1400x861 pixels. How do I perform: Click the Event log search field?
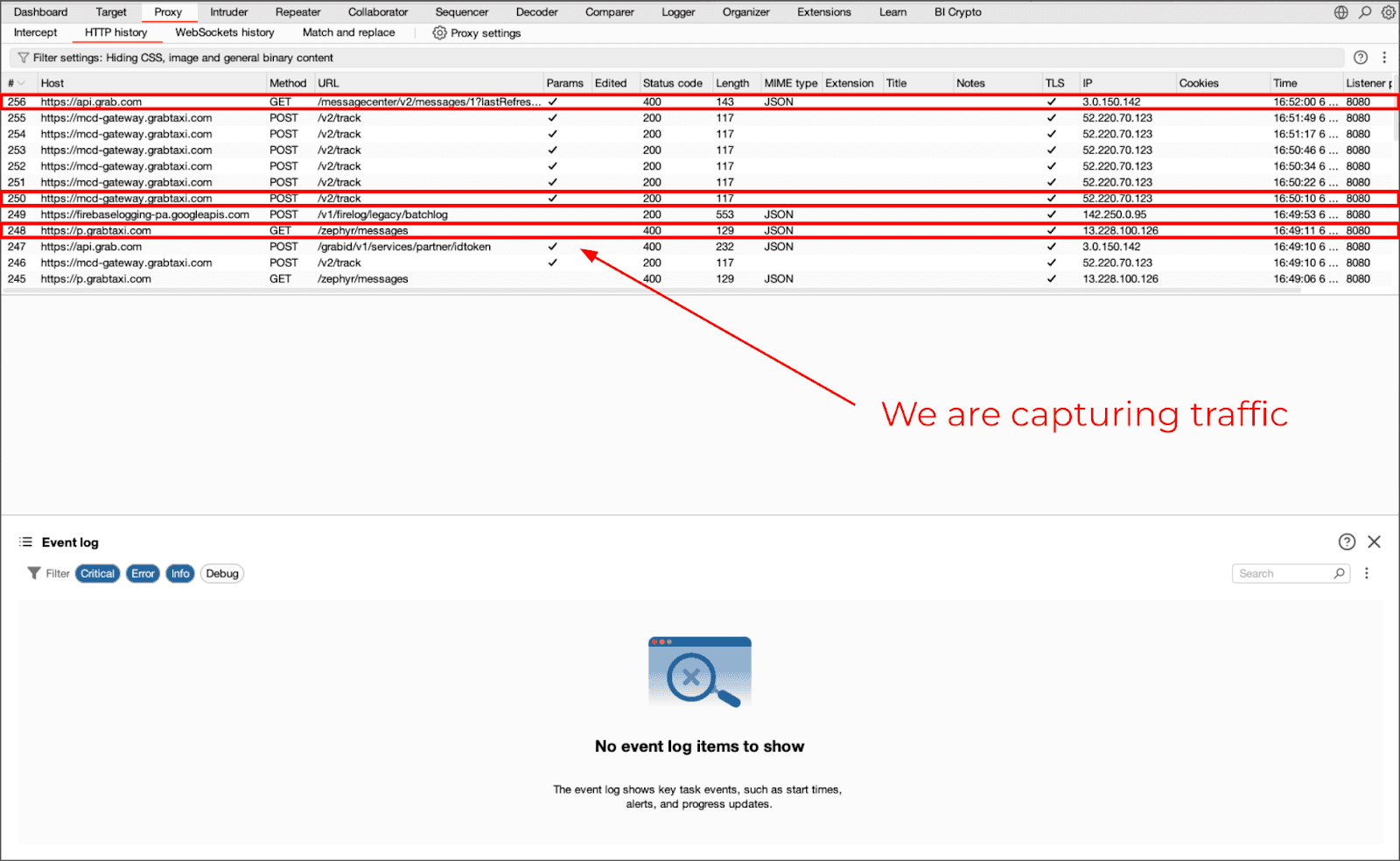1286,573
